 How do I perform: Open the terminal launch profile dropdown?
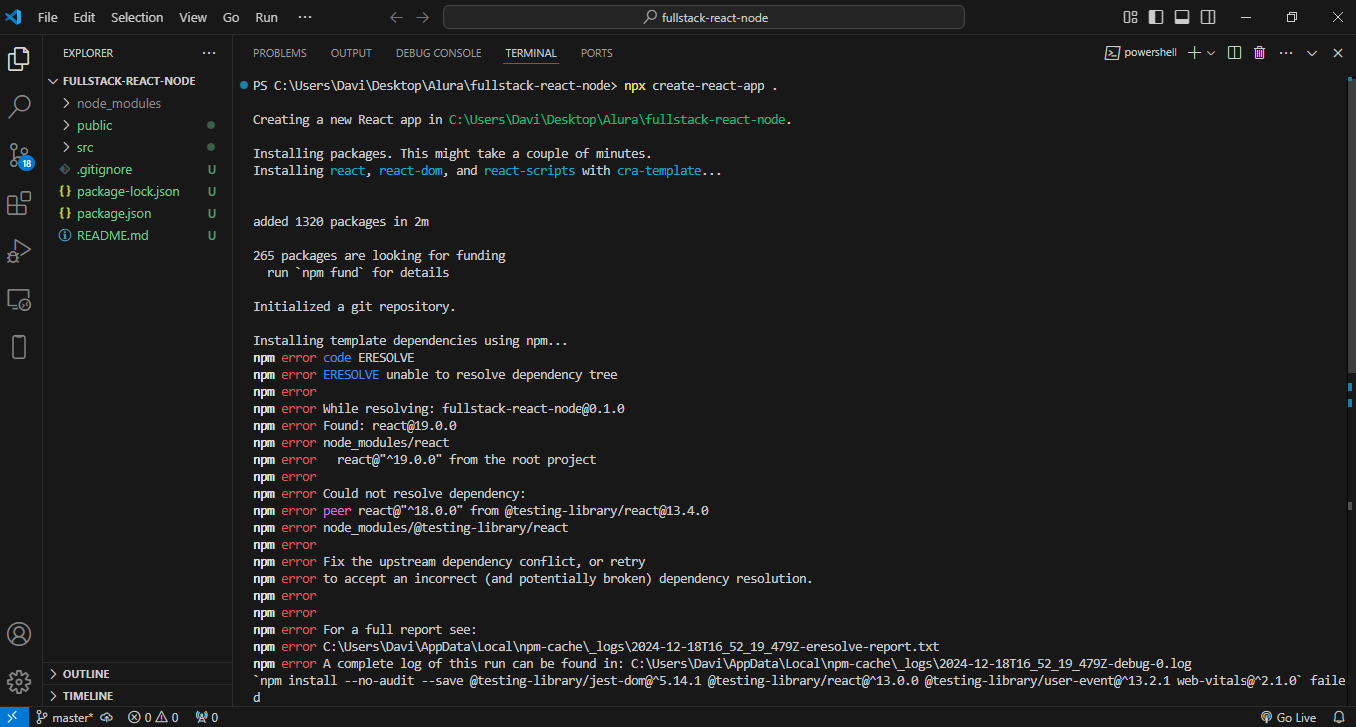(1211, 53)
